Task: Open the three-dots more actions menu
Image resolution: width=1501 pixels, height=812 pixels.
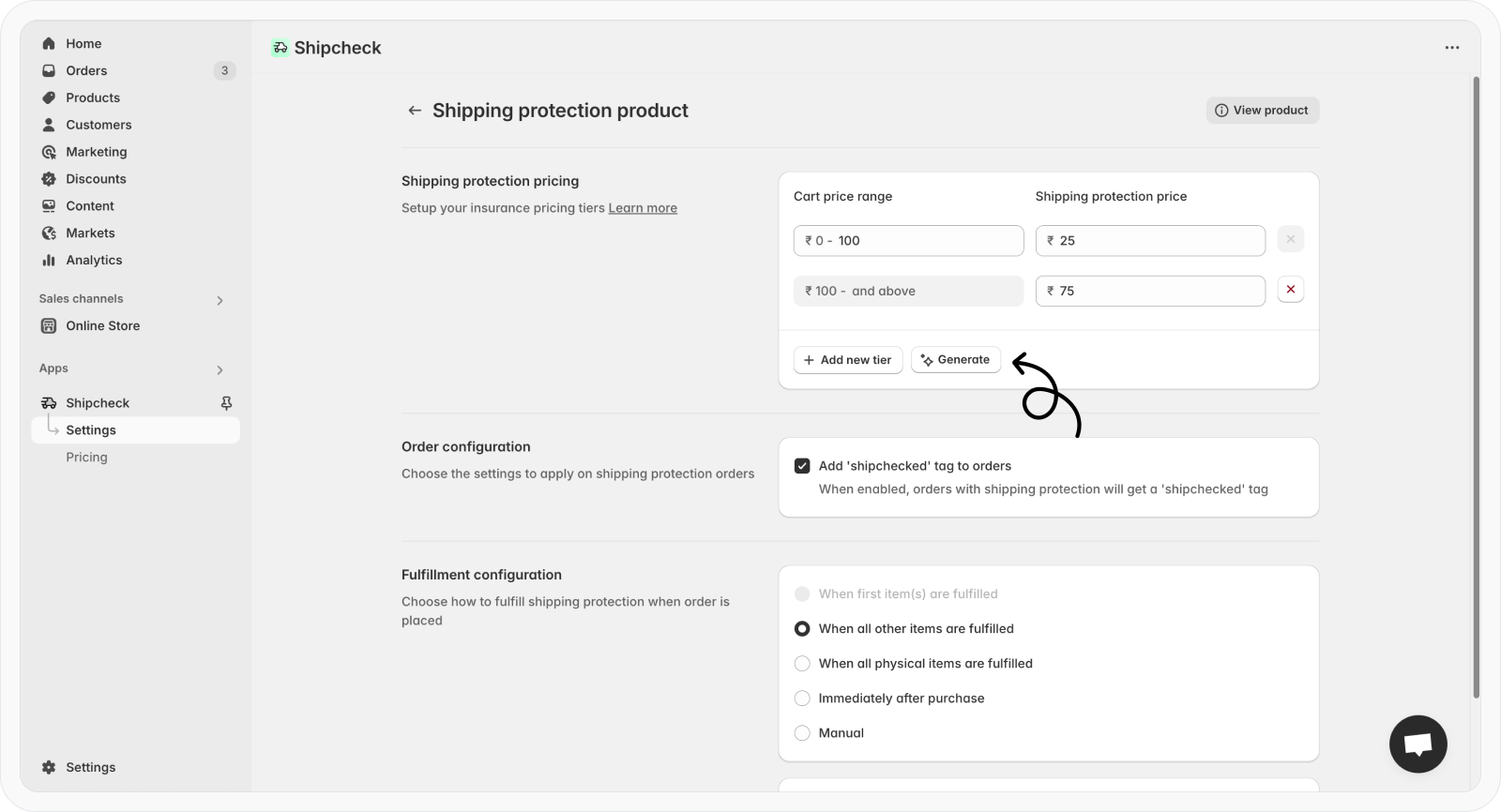Action: point(1452,48)
